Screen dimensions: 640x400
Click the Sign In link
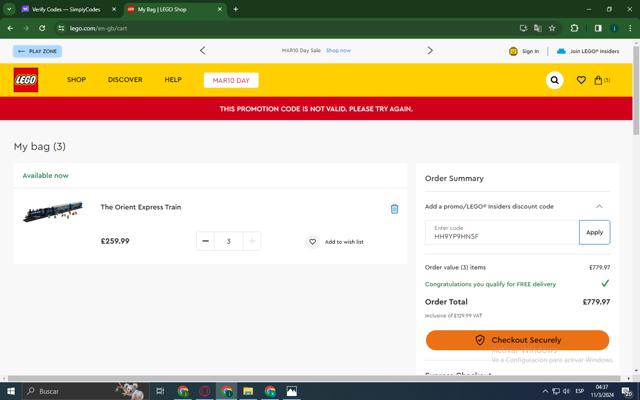[x=530, y=51]
